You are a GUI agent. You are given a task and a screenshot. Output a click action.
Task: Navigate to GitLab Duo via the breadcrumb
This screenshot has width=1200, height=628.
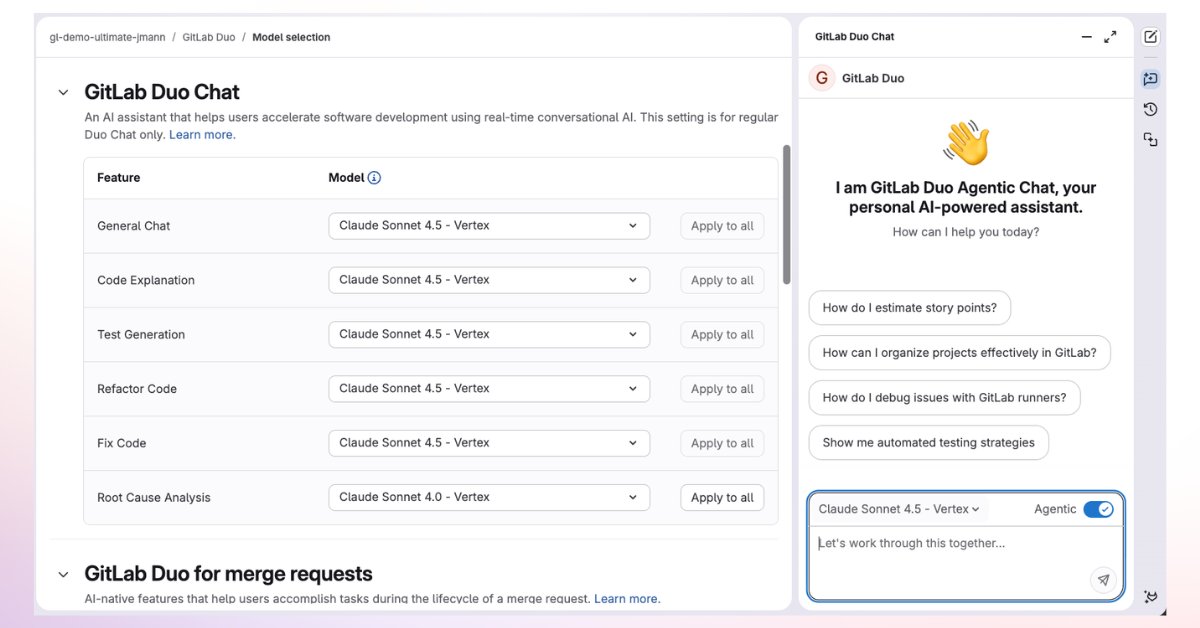pos(209,37)
